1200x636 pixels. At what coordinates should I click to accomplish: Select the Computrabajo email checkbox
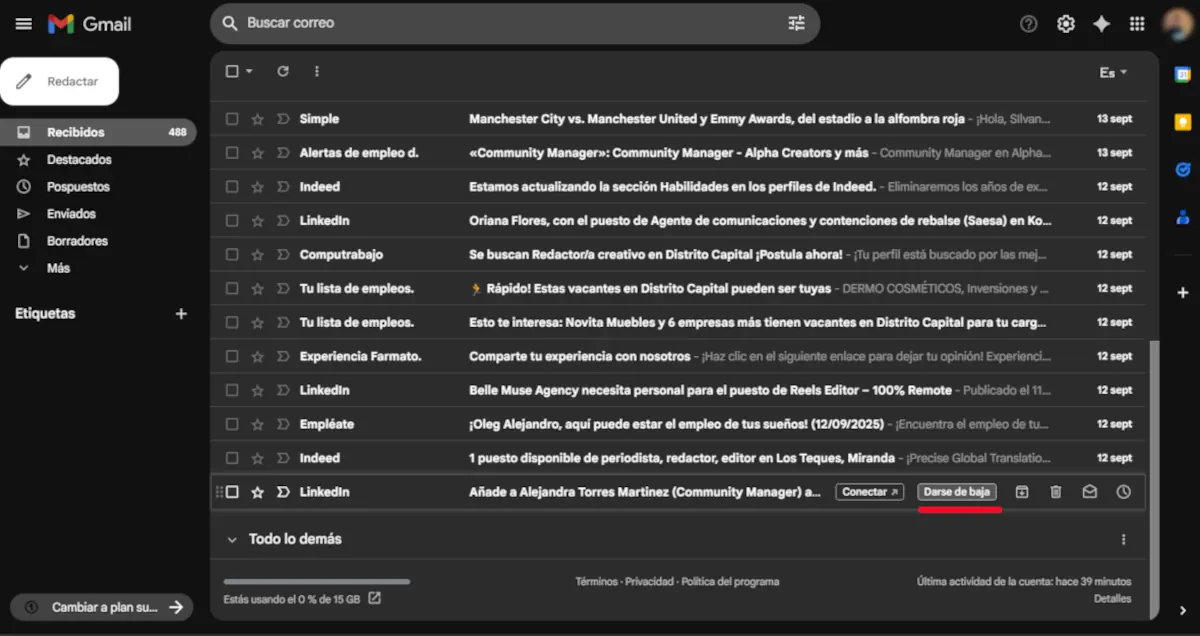(x=231, y=254)
